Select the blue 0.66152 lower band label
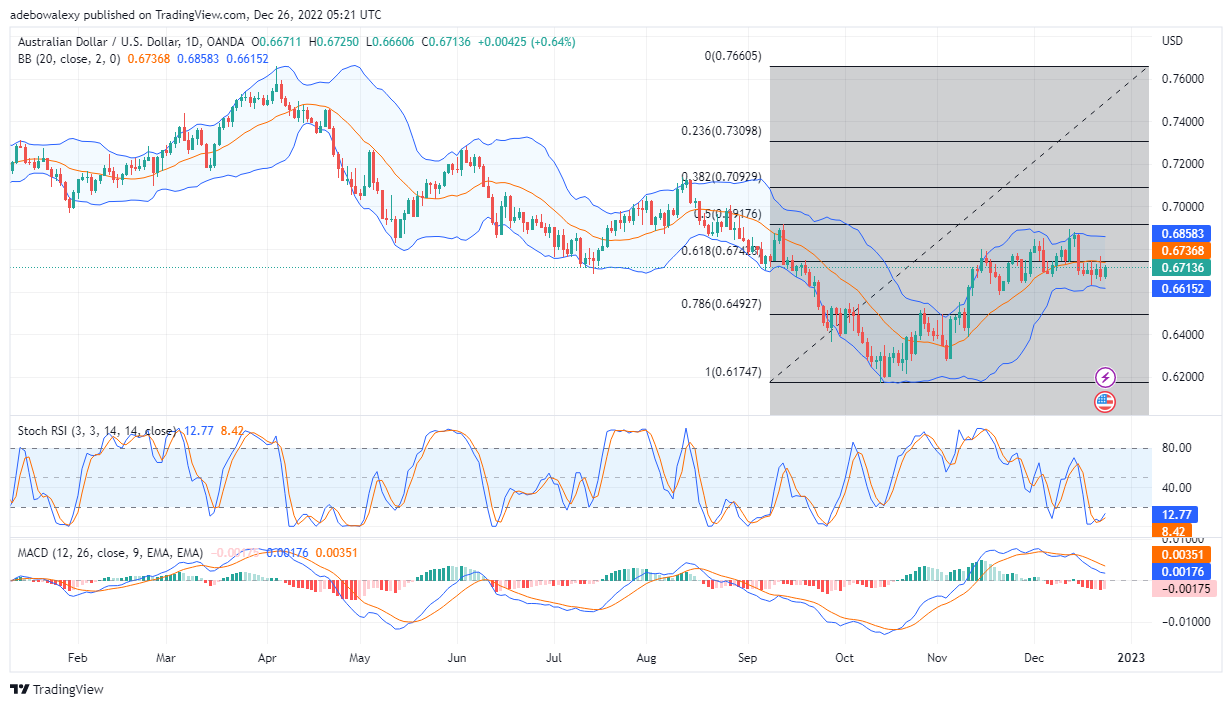 pos(1180,288)
